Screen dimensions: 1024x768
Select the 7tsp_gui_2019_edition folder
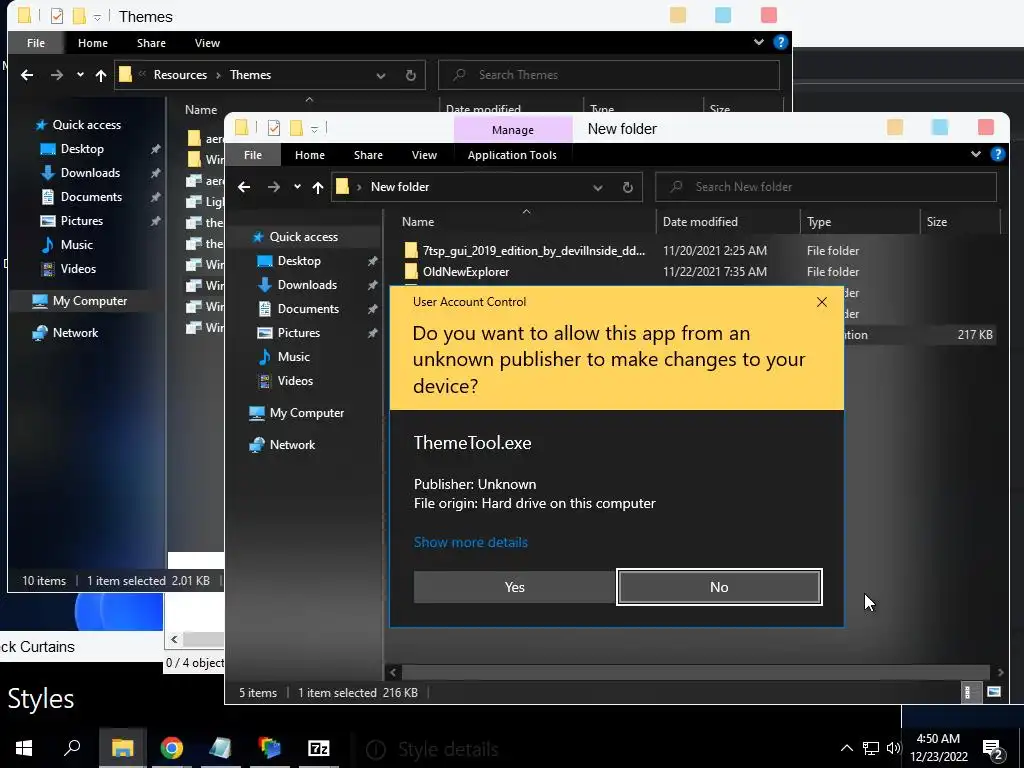click(x=524, y=251)
